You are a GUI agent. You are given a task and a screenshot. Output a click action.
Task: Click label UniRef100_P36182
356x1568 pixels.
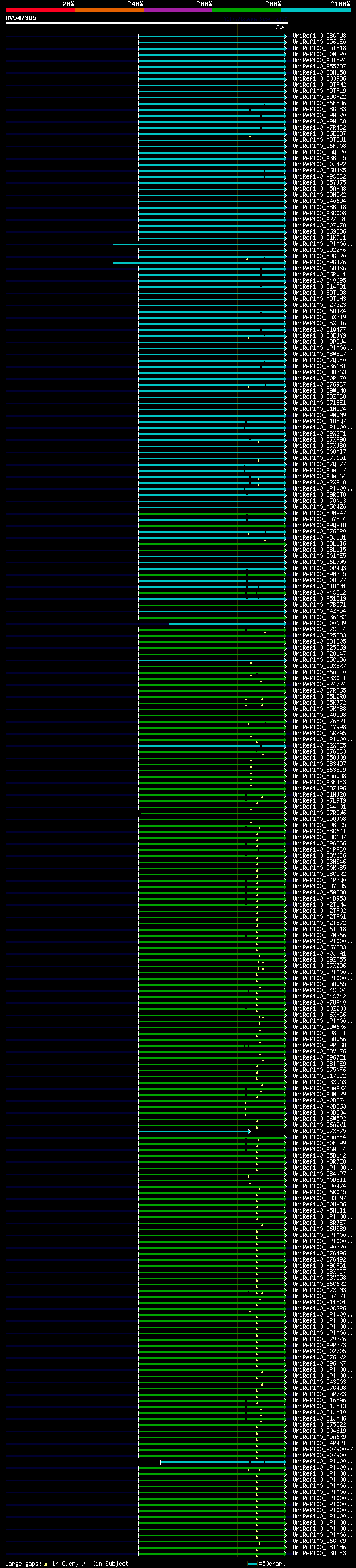coord(319,617)
